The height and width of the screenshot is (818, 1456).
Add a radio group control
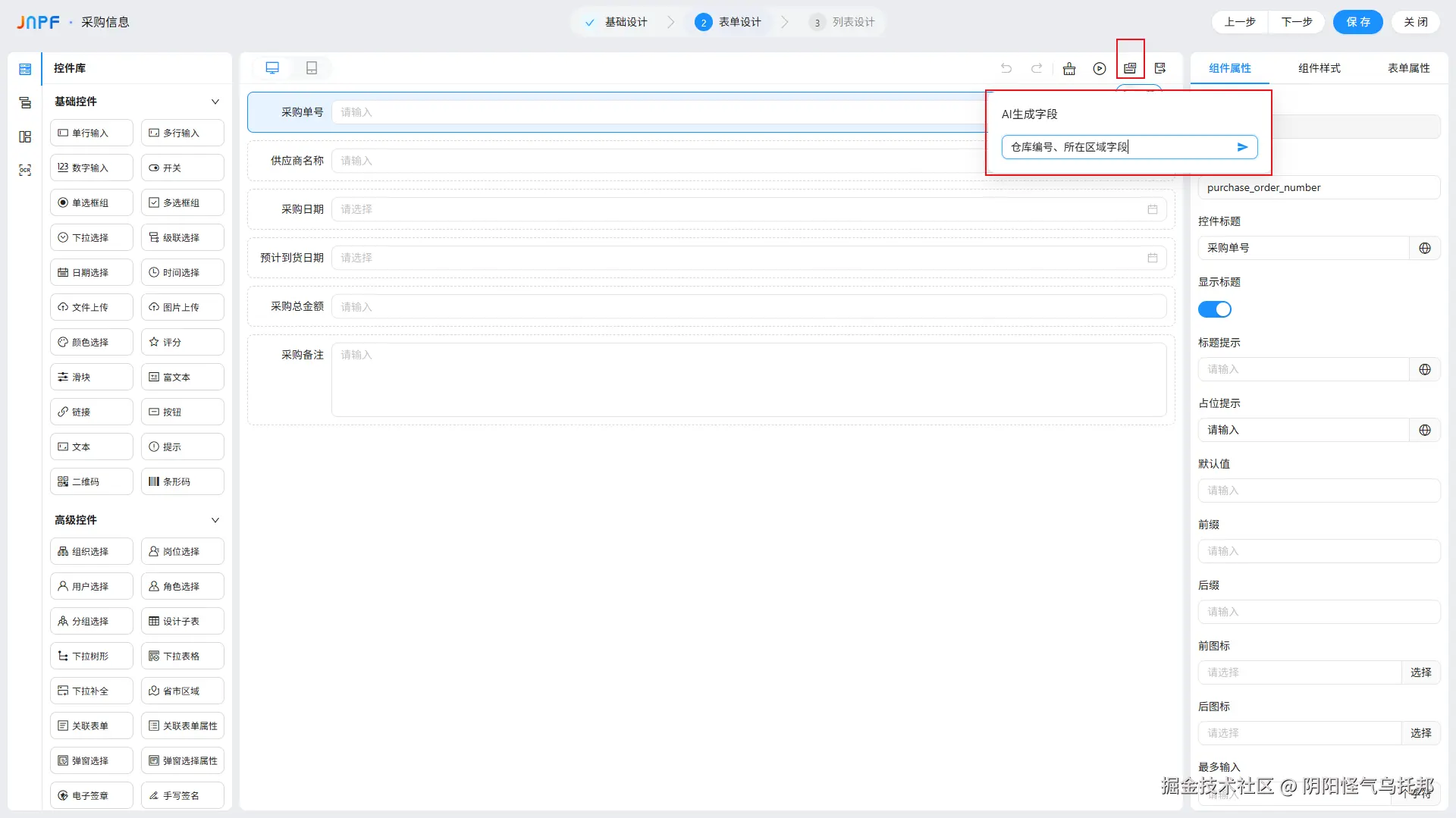[92, 202]
